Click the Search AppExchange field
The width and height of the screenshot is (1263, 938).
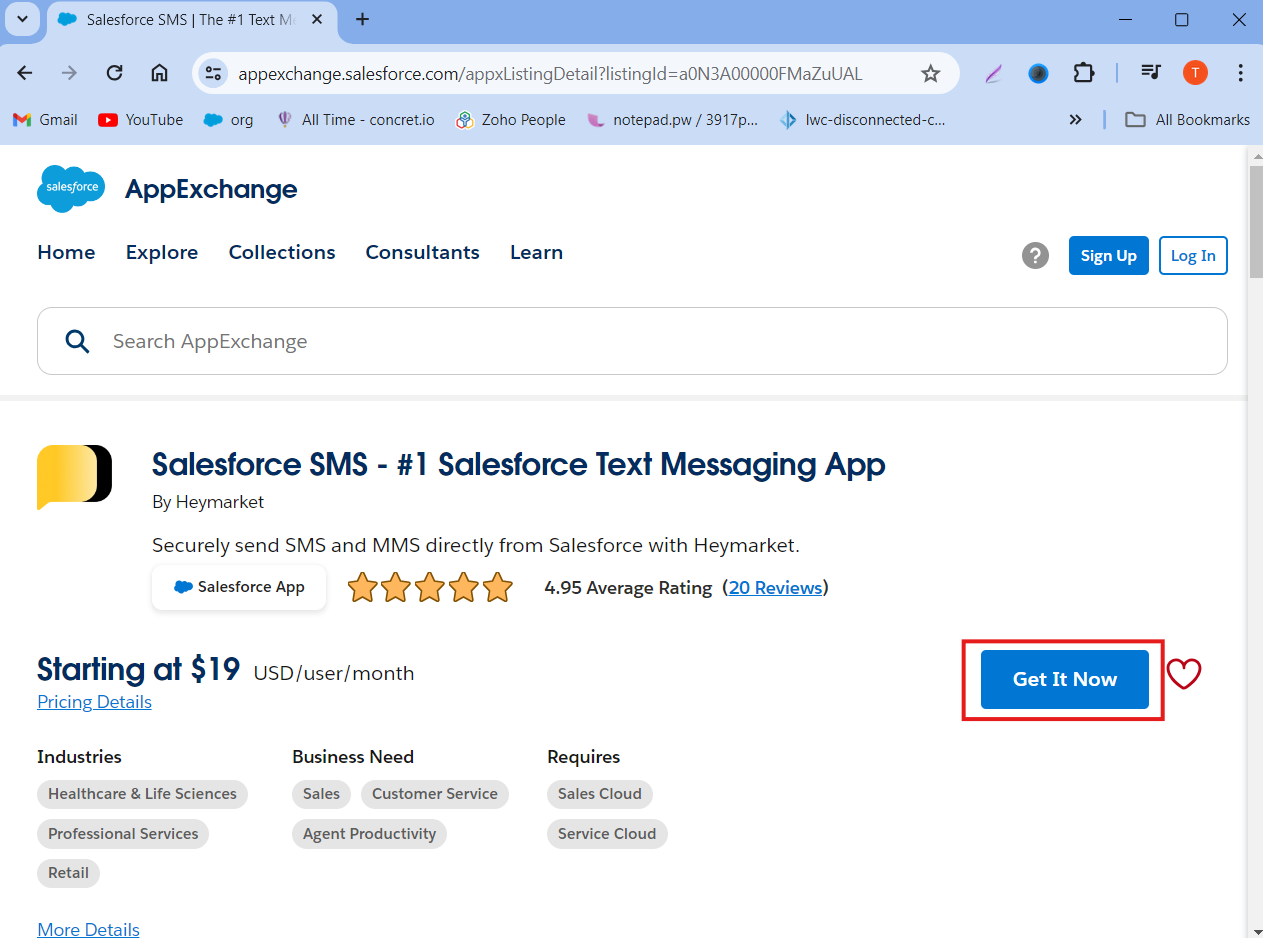(x=632, y=341)
